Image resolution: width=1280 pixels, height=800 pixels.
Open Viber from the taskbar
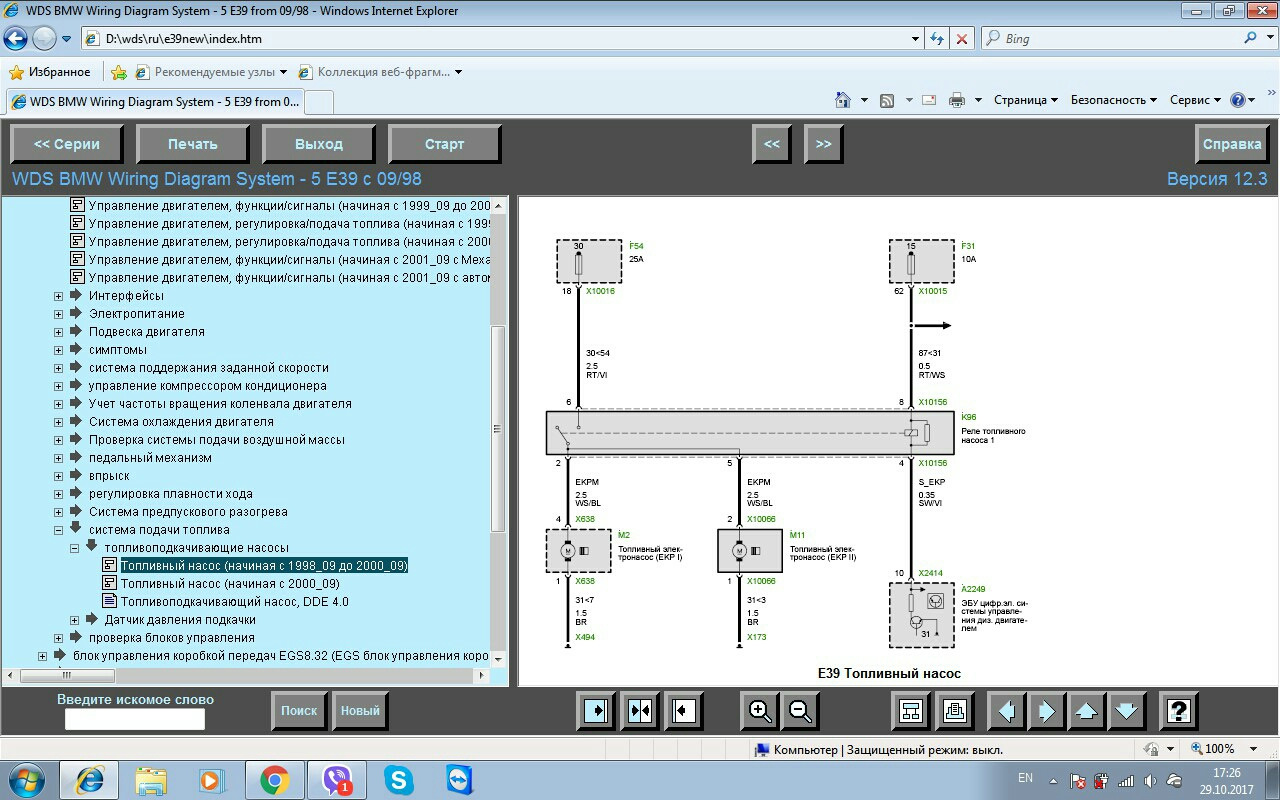pyautogui.click(x=337, y=780)
